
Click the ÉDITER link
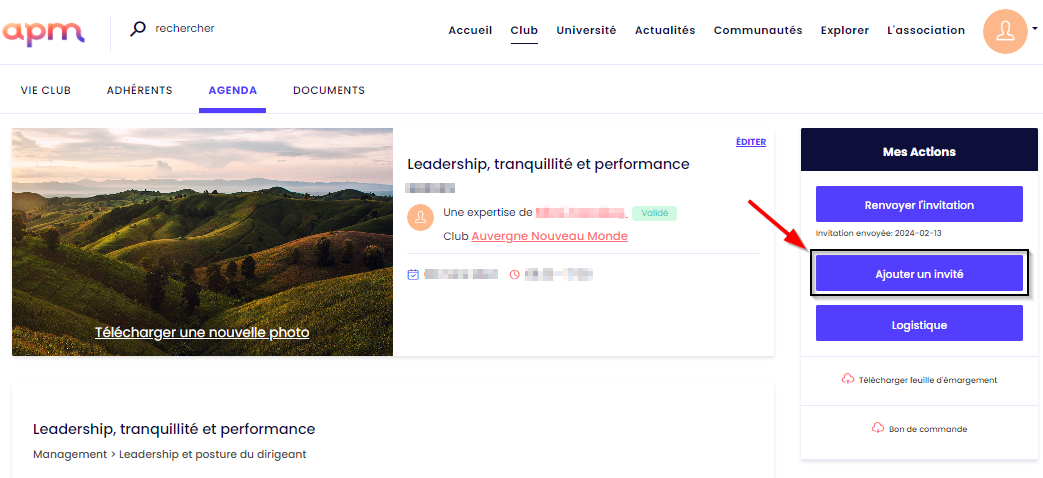751,142
